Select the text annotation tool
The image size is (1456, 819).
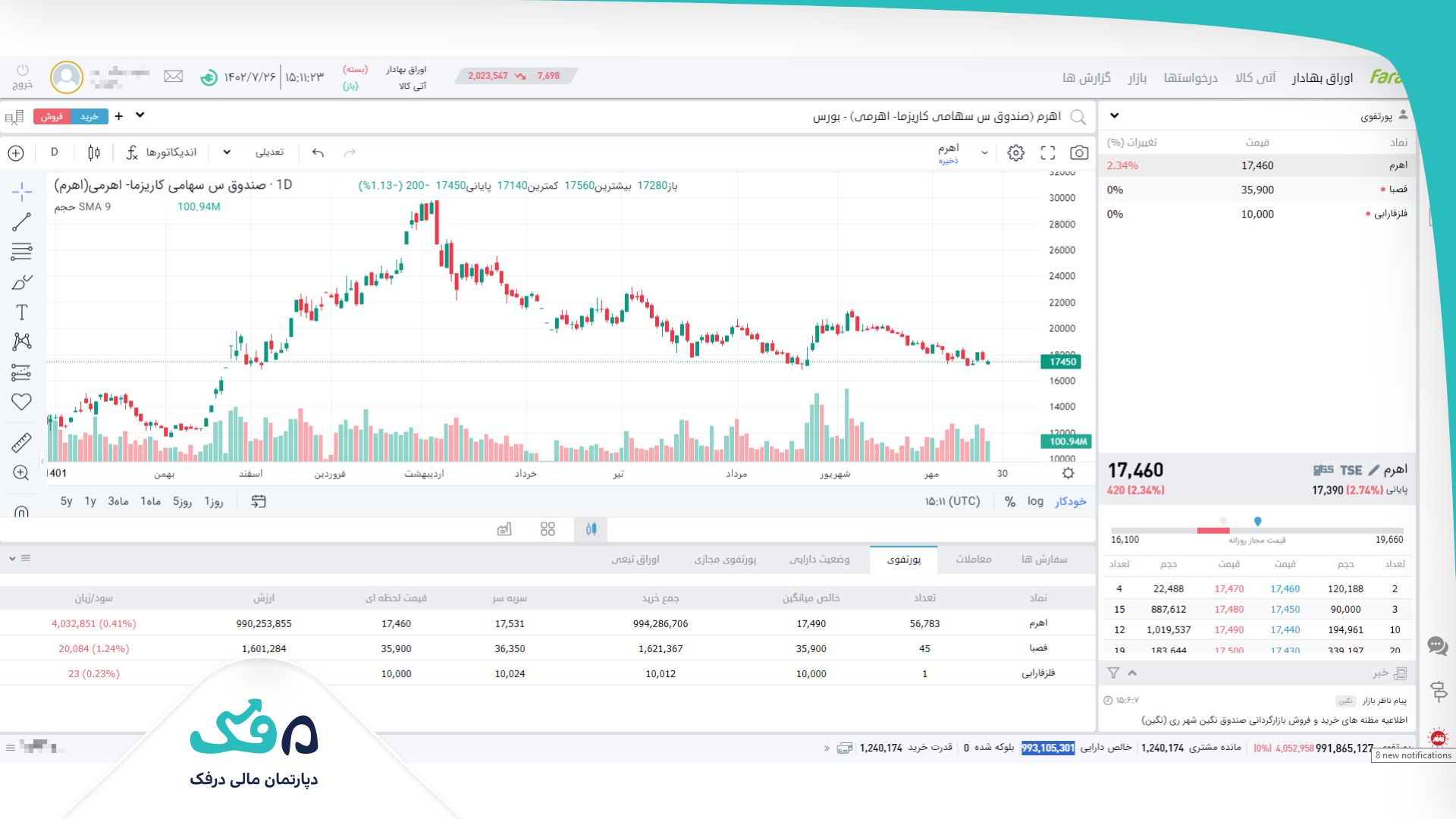click(21, 312)
